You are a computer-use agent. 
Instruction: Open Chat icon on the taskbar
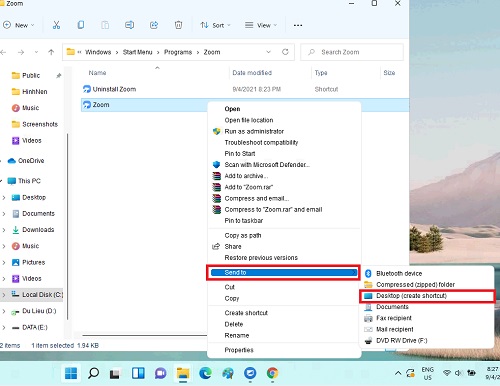(160, 373)
